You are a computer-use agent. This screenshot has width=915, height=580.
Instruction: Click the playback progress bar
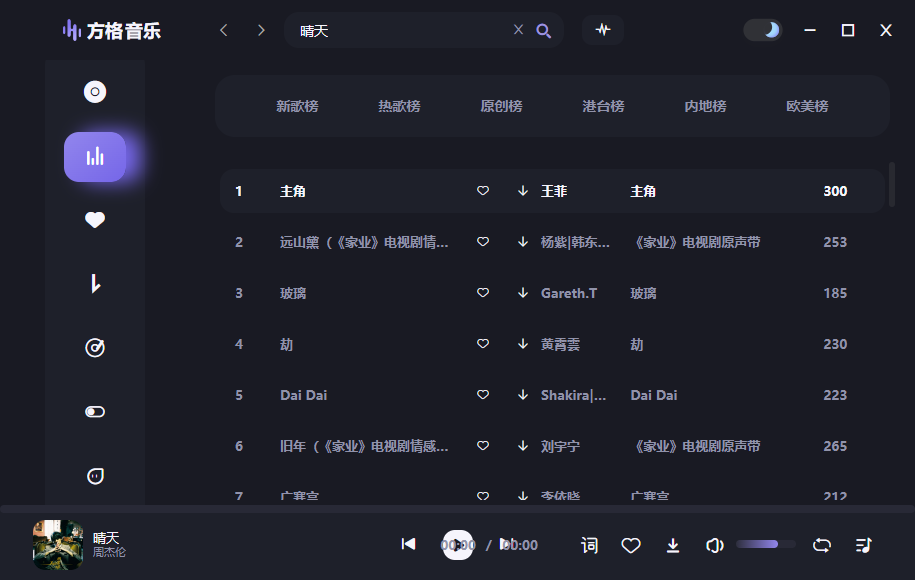(458, 509)
